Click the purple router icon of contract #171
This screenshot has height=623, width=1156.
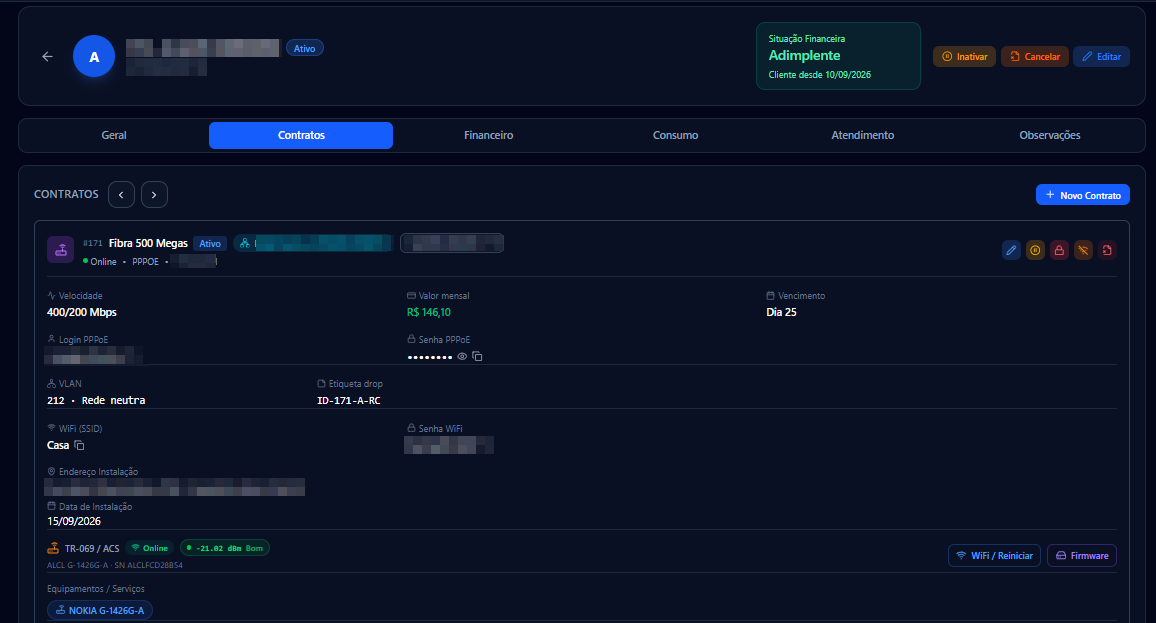point(60,250)
